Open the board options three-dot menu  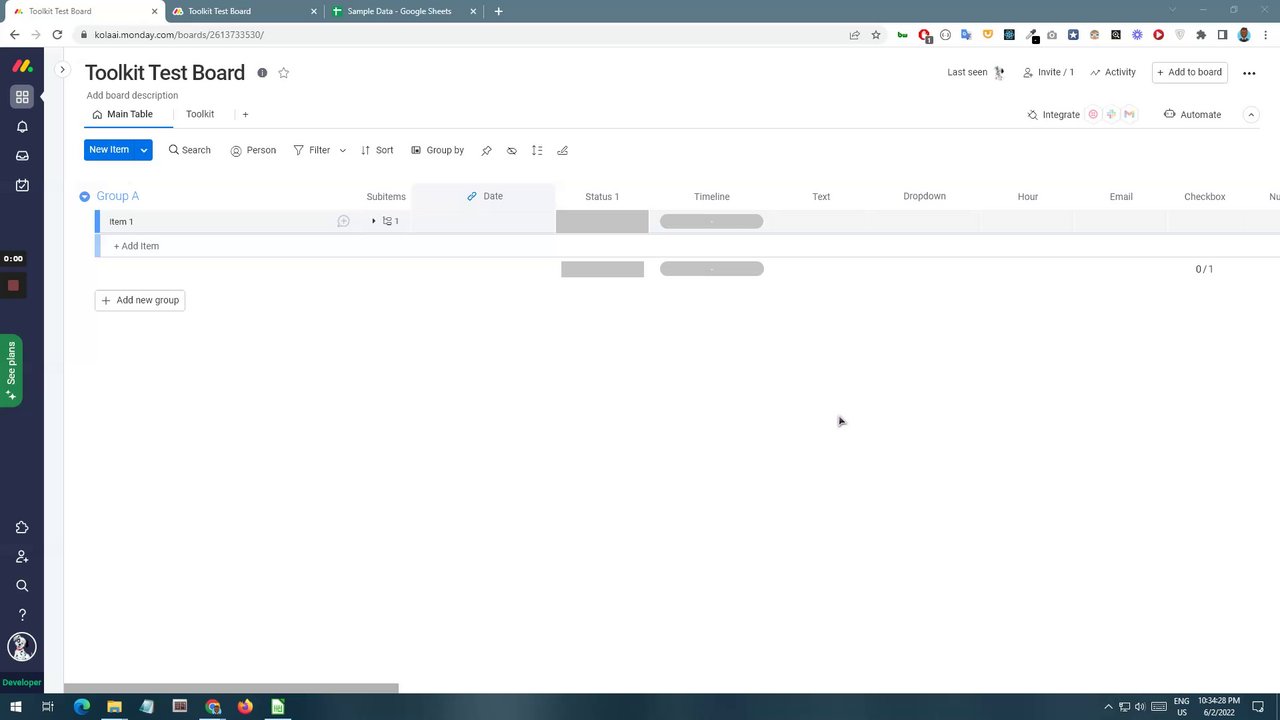tap(1249, 73)
